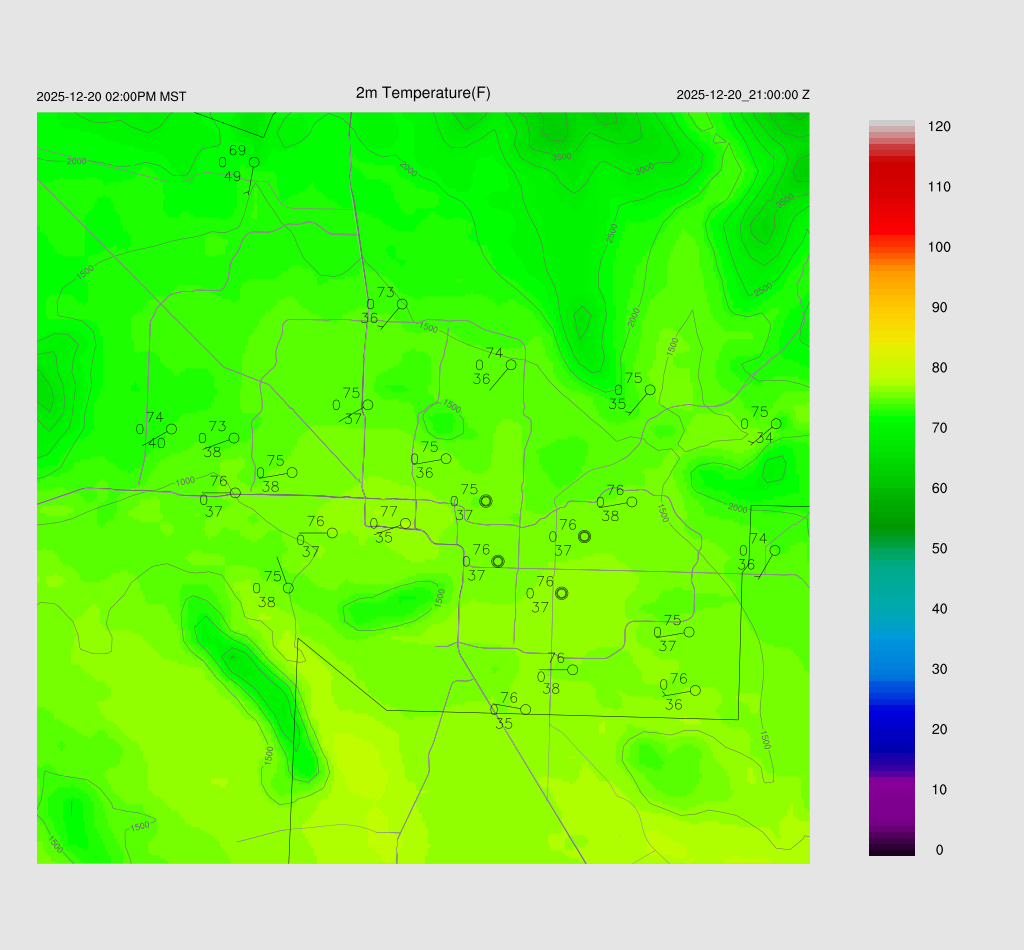Select the purple band near 10 on colorbar
The height and width of the screenshot is (950, 1024).
(x=891, y=789)
